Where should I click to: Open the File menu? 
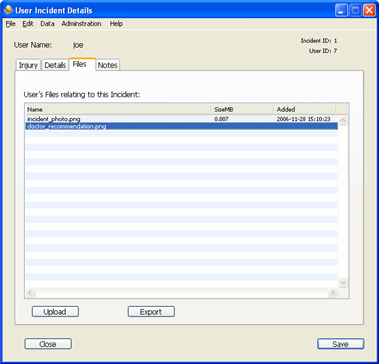click(x=11, y=24)
